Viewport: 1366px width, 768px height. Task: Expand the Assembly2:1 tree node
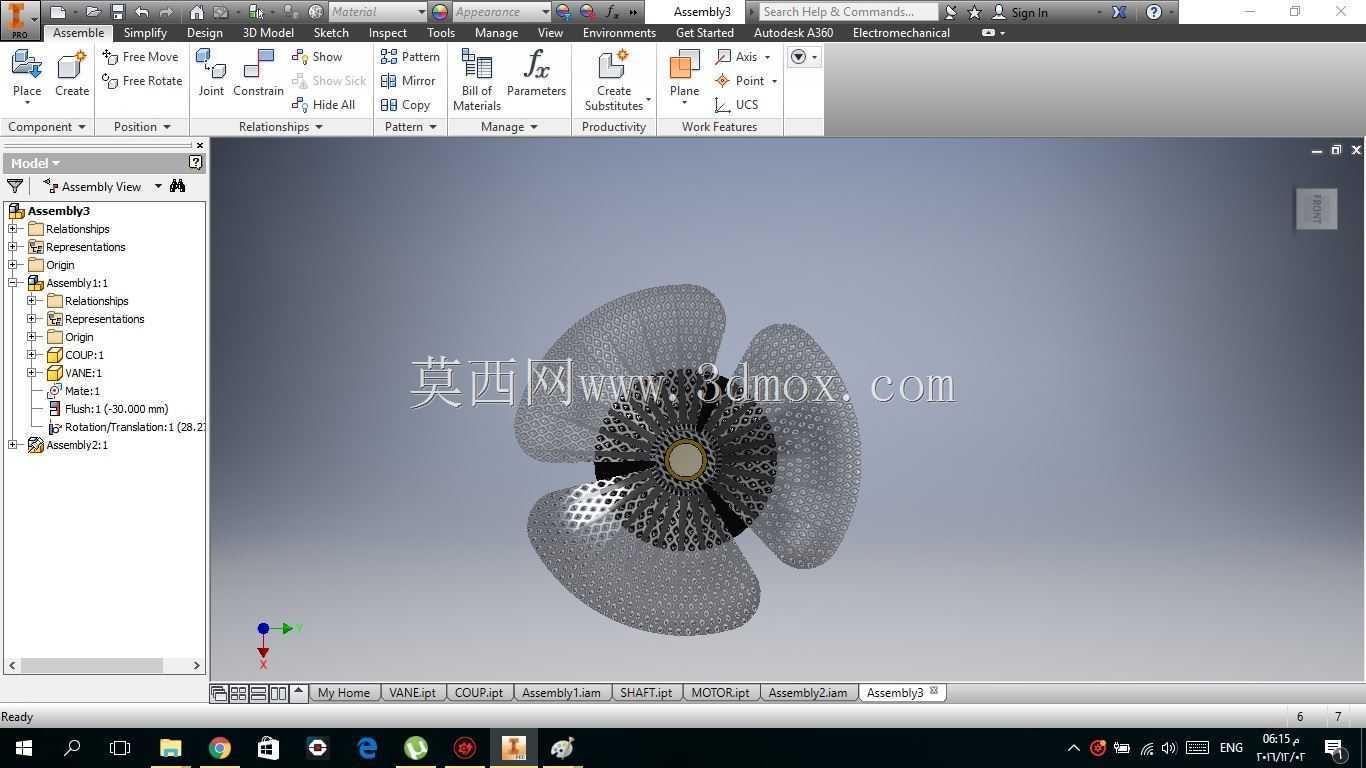click(13, 445)
